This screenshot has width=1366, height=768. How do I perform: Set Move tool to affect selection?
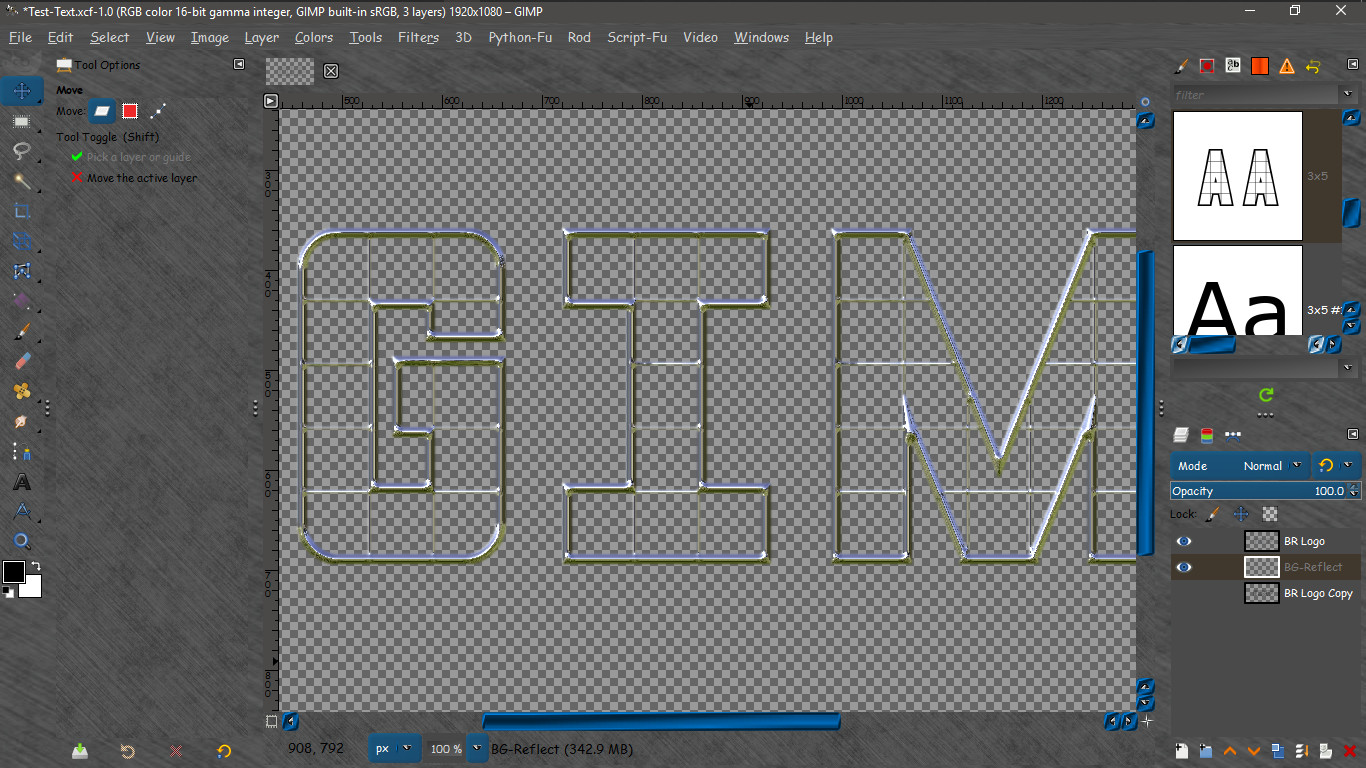coord(130,111)
